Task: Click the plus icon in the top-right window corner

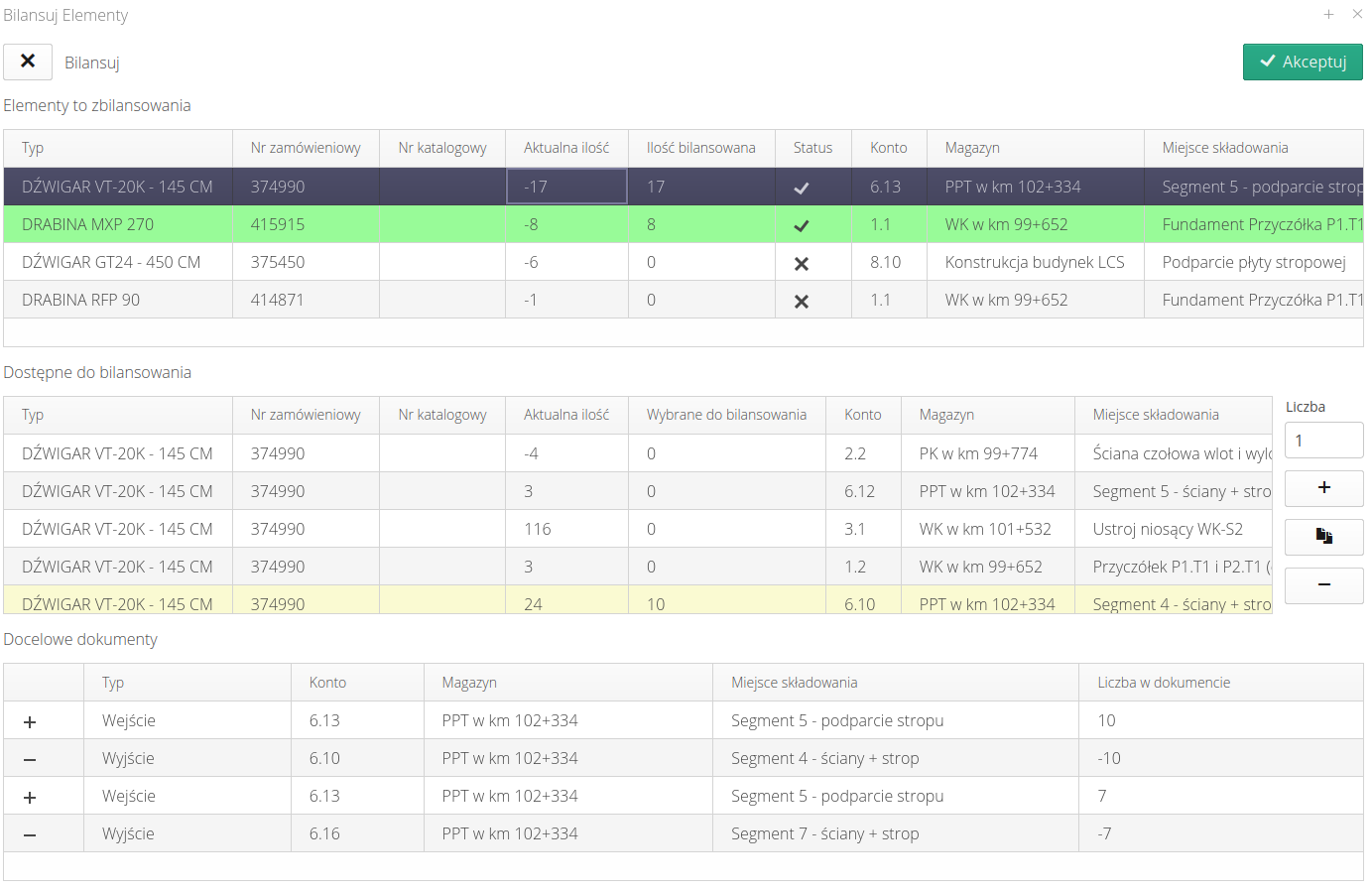Action: (1328, 14)
